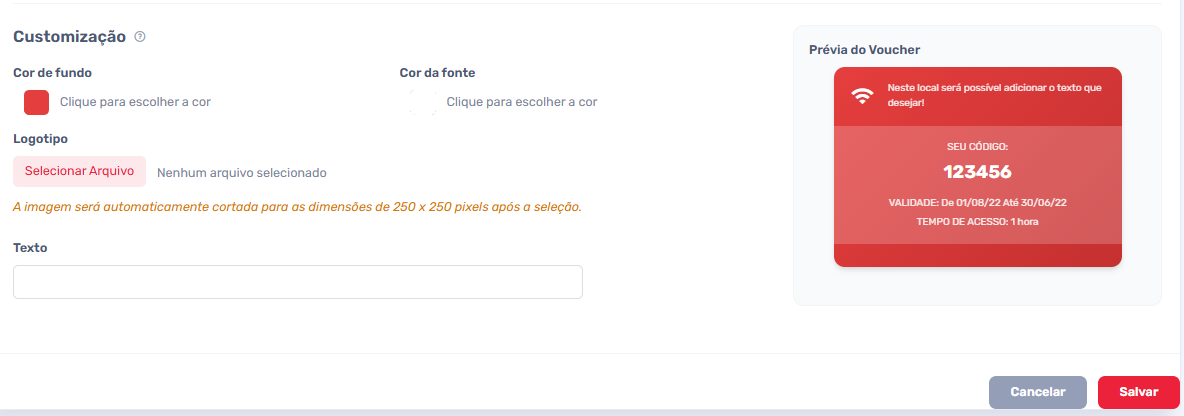
Task: Click the Selecionar Arquivo button
Action: pyautogui.click(x=79, y=171)
